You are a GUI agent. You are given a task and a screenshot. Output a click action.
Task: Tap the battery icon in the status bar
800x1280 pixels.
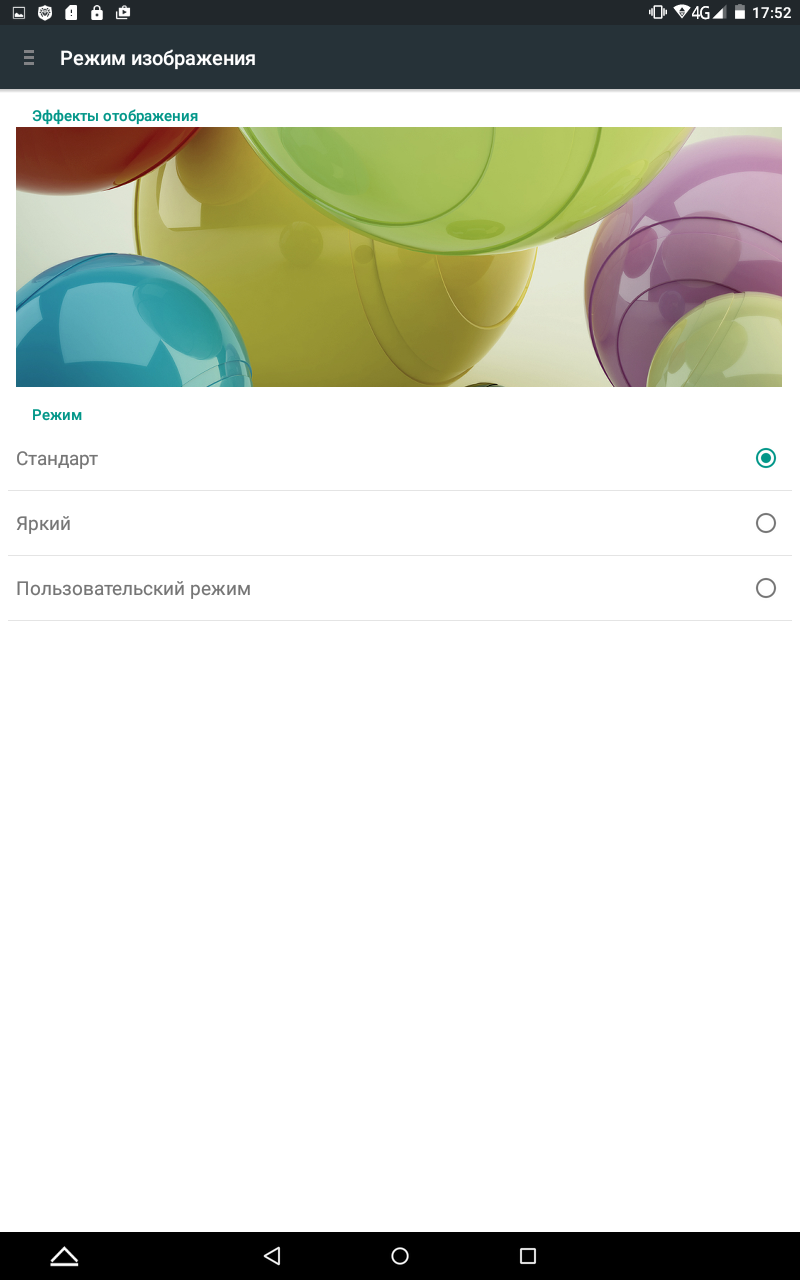coord(740,13)
